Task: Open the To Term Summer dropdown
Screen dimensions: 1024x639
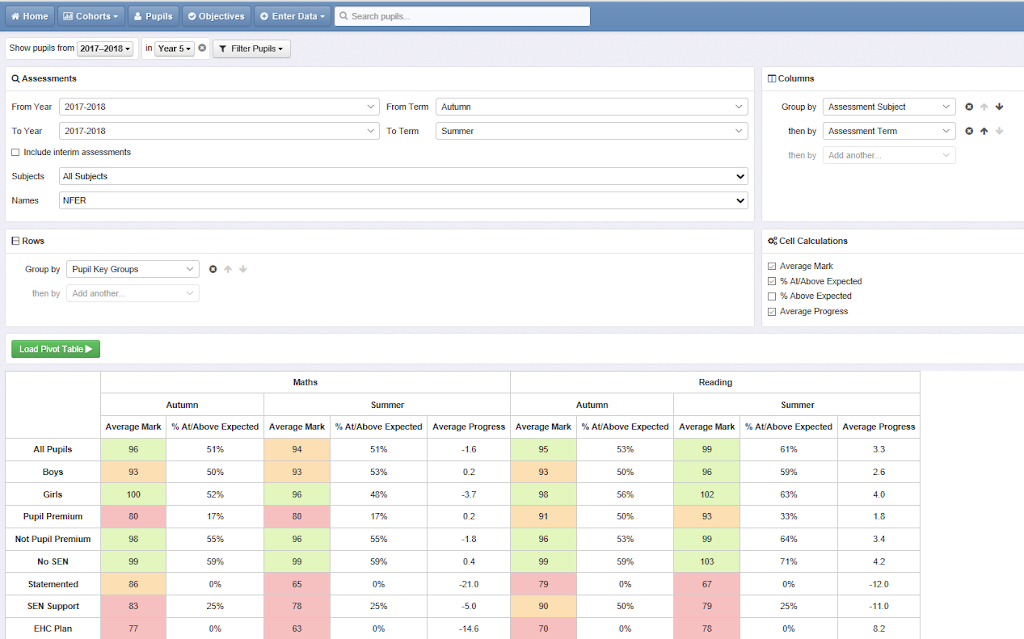Action: point(592,131)
